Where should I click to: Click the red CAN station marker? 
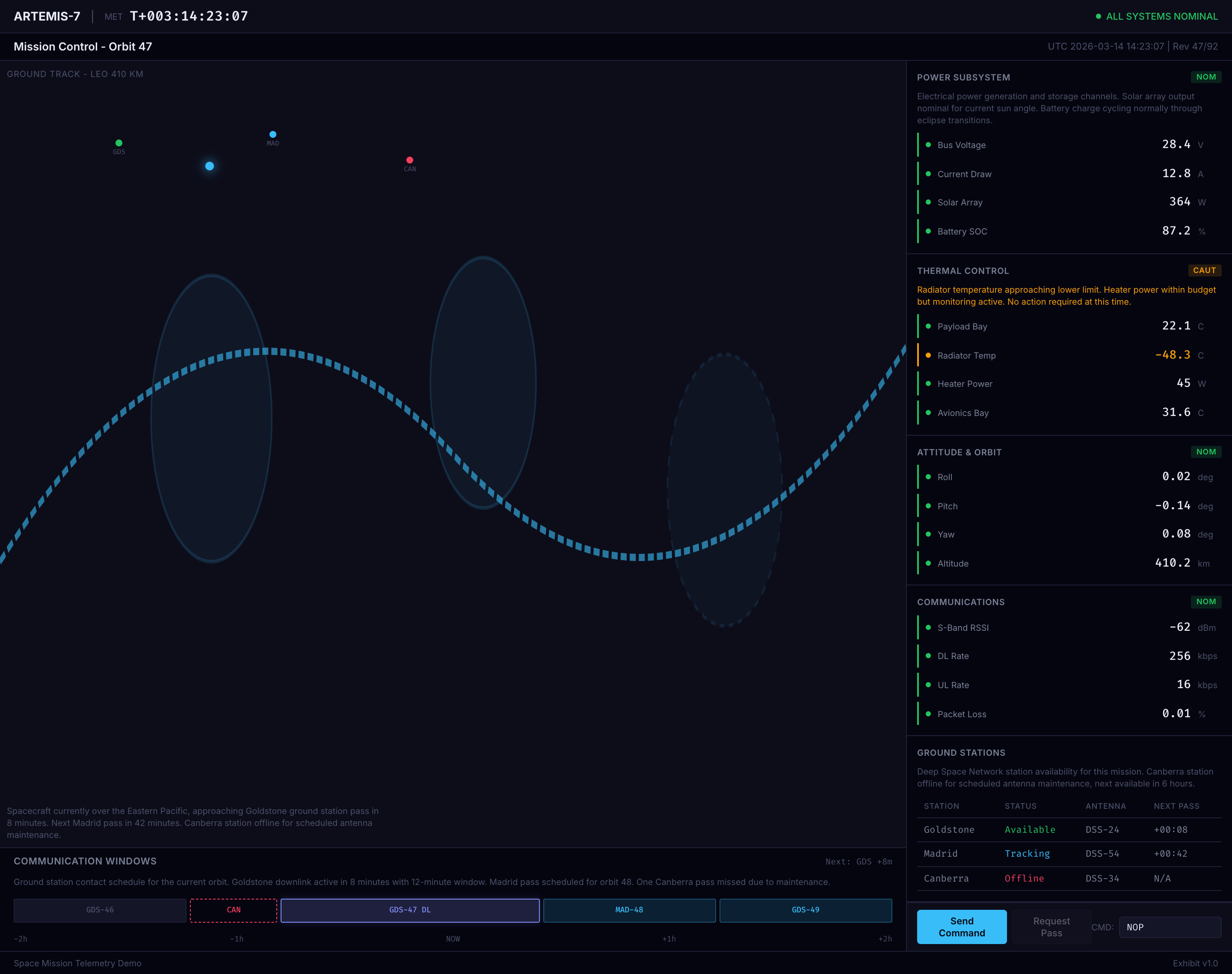[410, 160]
